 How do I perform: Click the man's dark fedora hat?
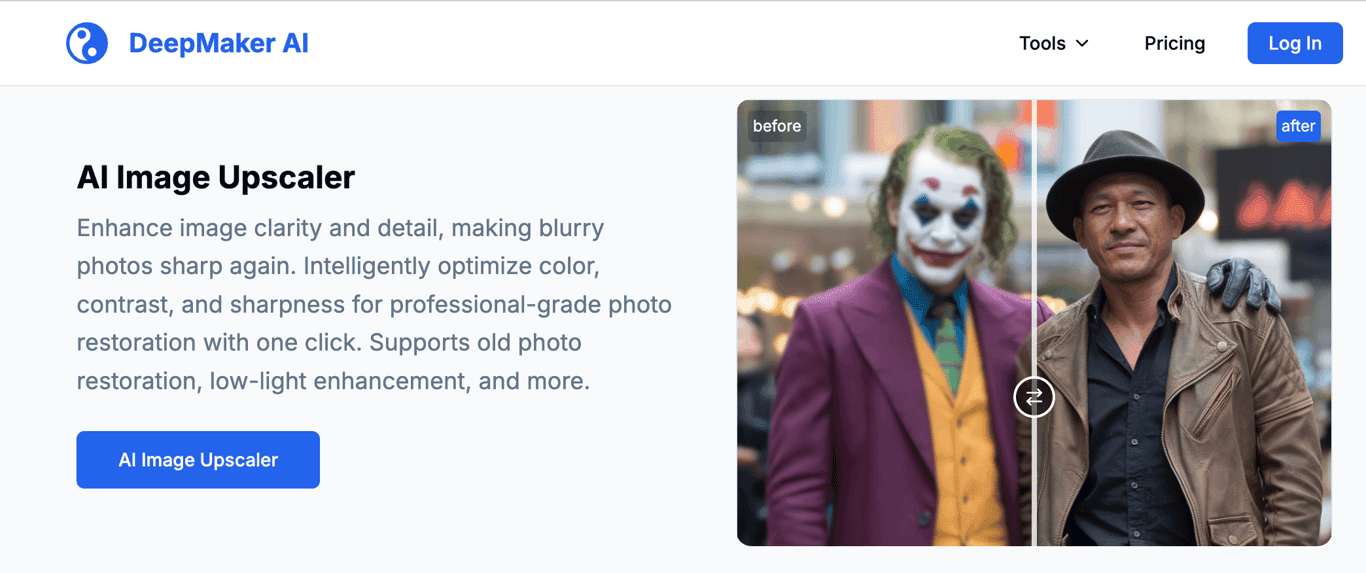[1124, 180]
